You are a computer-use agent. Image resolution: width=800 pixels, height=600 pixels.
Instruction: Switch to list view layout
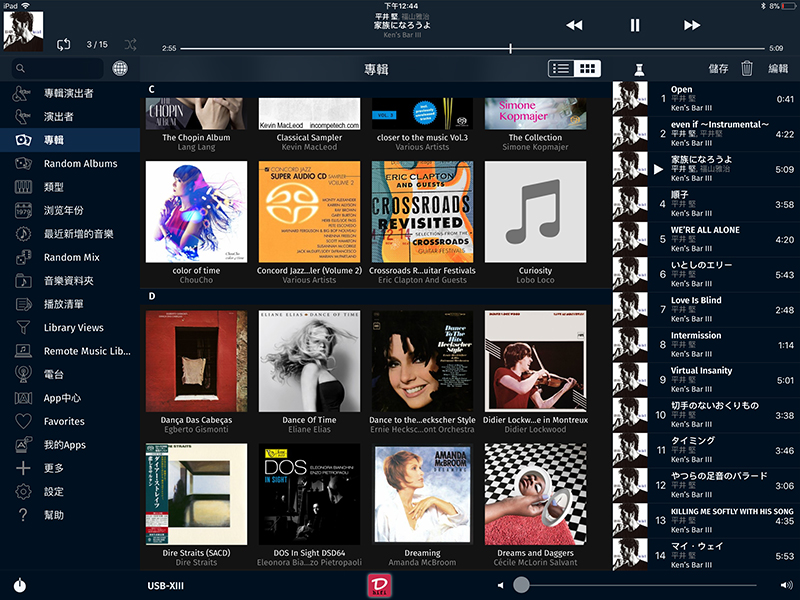click(x=561, y=69)
